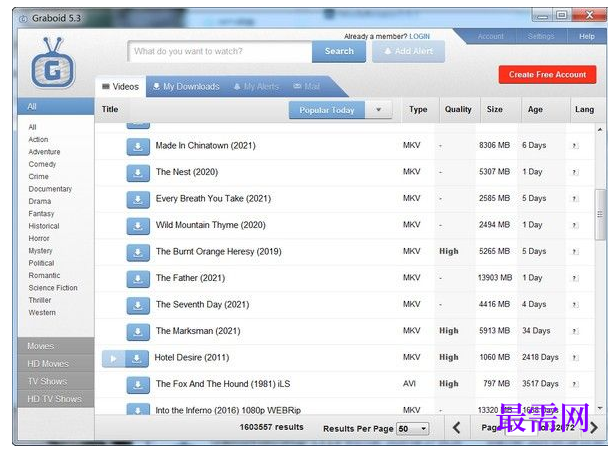Viewport: 608px width, 449px height.
Task: Download Made In Chinatown (2021)
Action: [x=138, y=147]
